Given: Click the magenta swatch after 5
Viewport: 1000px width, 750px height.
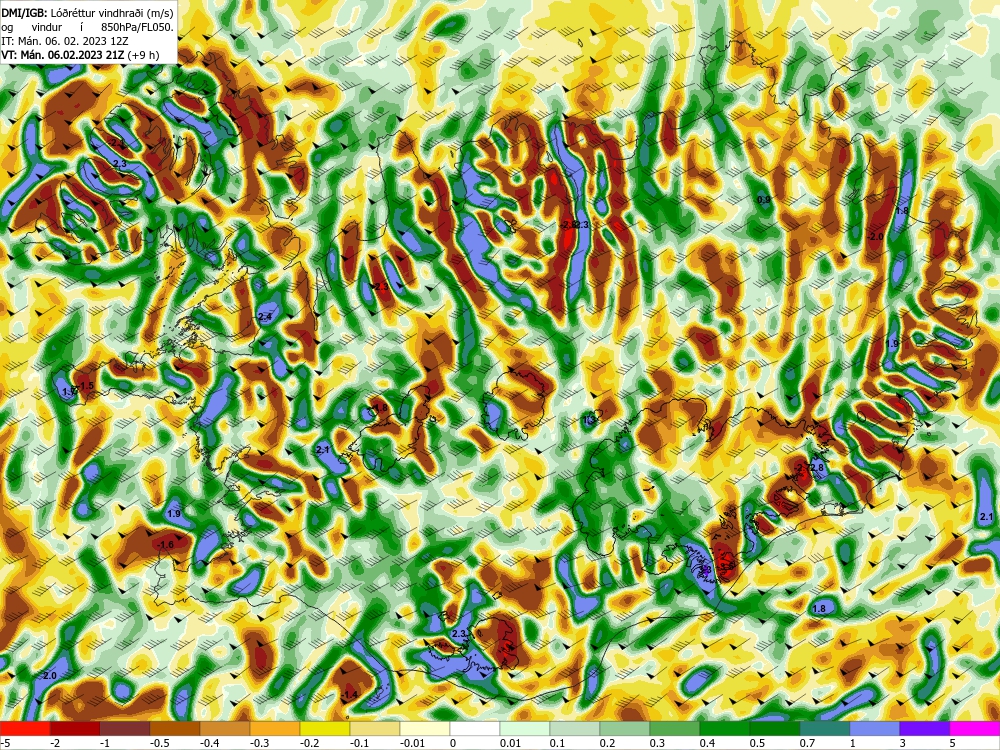Looking at the screenshot, I should (x=975, y=728).
